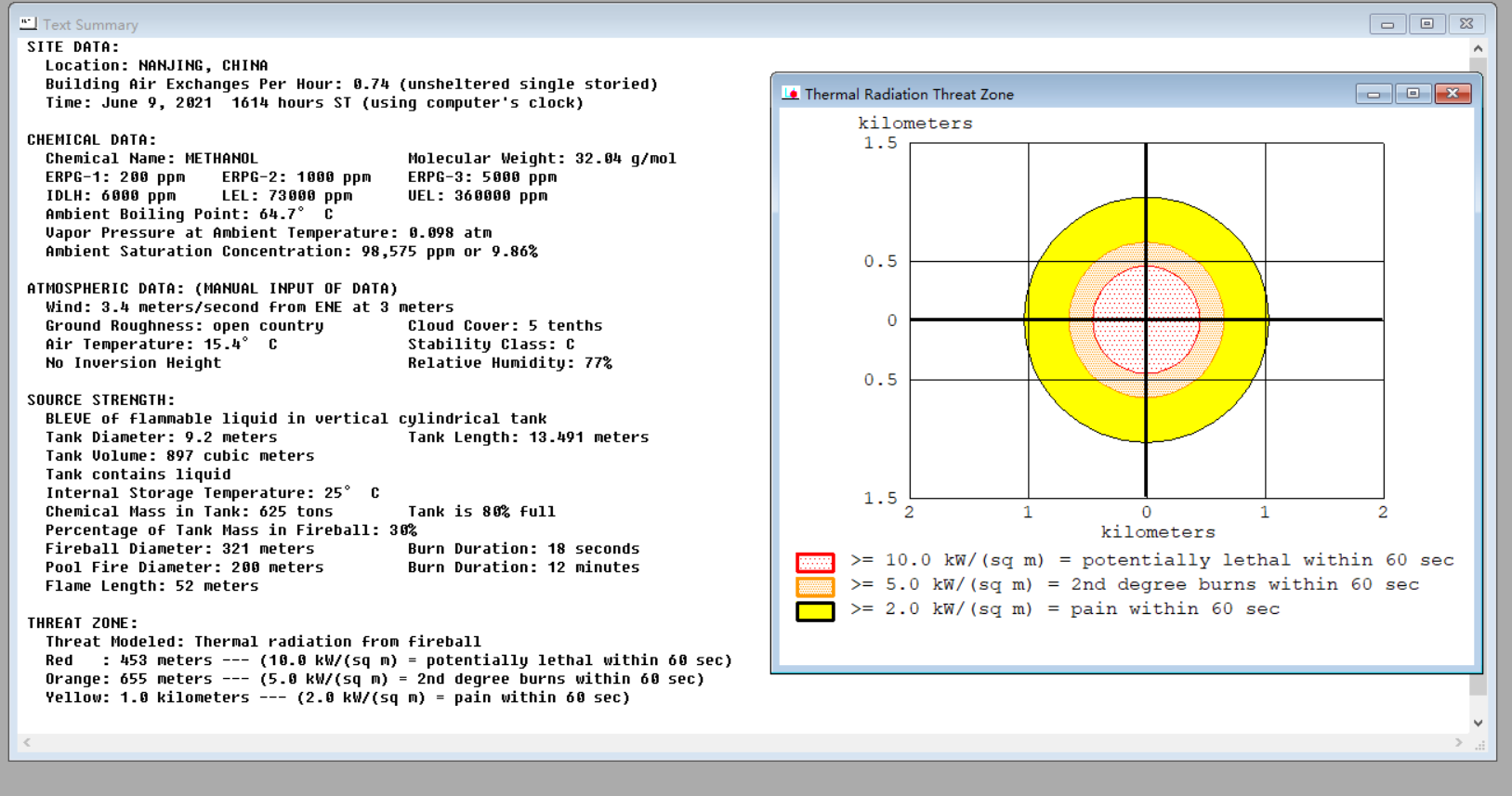Click 'Molecular Weight: 32.04 g/mol' text
Image resolution: width=1512 pixels, height=796 pixels.
point(542,159)
